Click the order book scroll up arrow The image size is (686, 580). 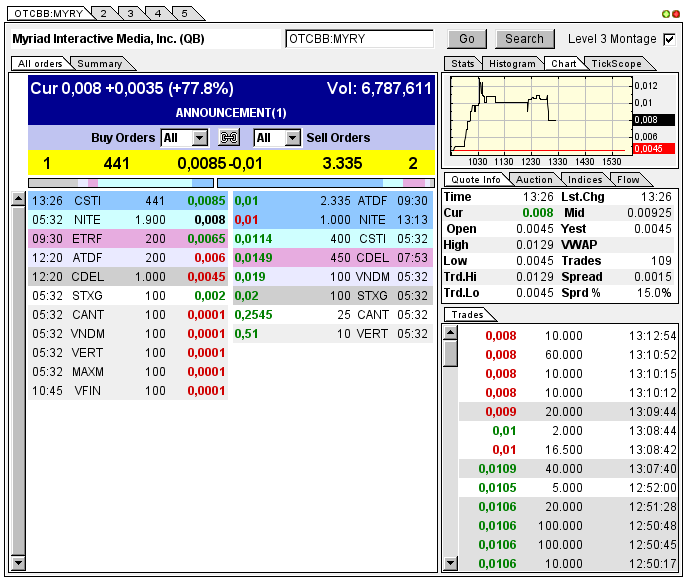[18, 199]
